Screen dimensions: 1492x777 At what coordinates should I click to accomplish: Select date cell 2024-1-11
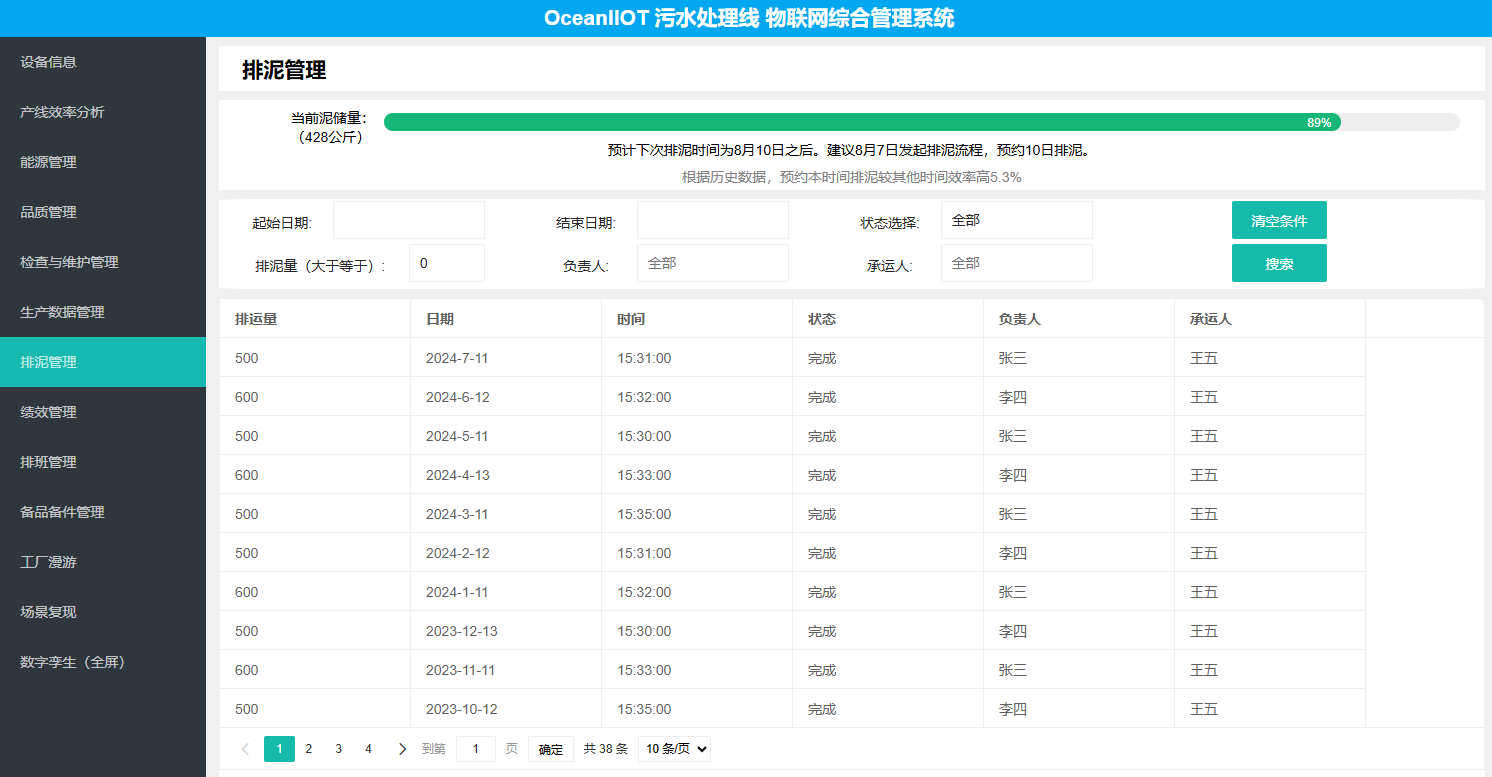(x=506, y=592)
